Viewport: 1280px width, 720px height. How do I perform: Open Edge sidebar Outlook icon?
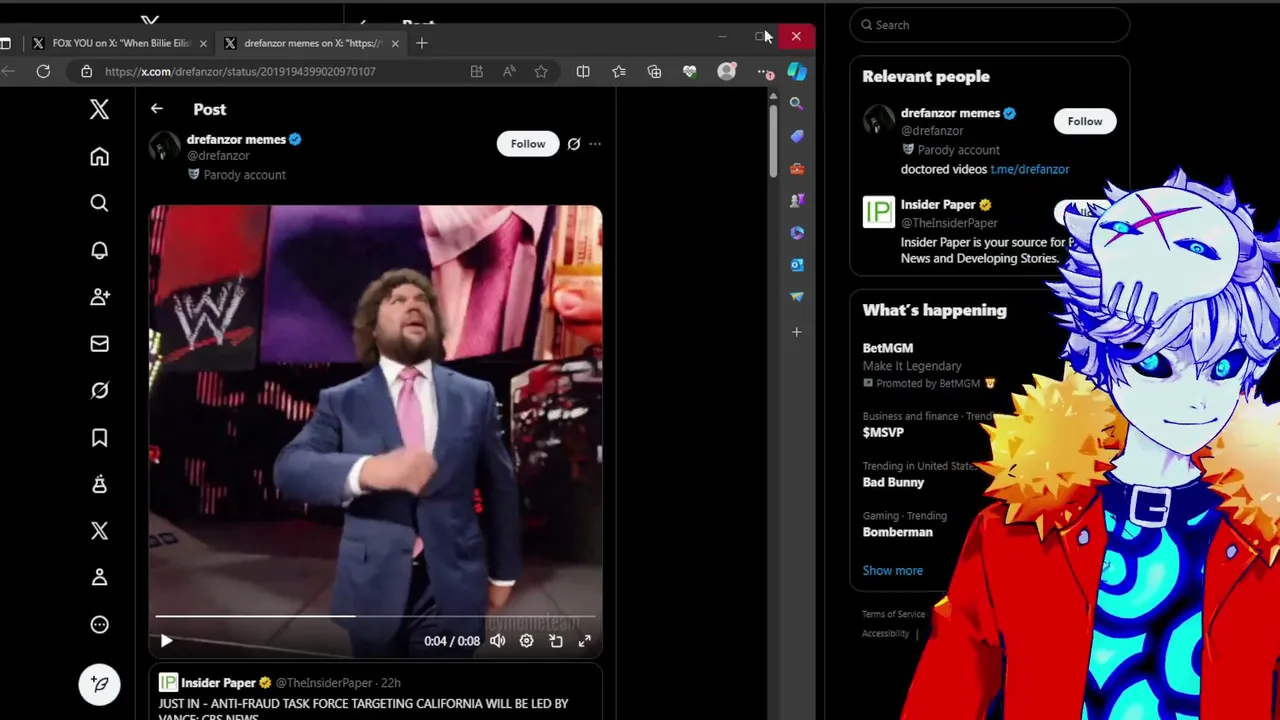(796, 264)
